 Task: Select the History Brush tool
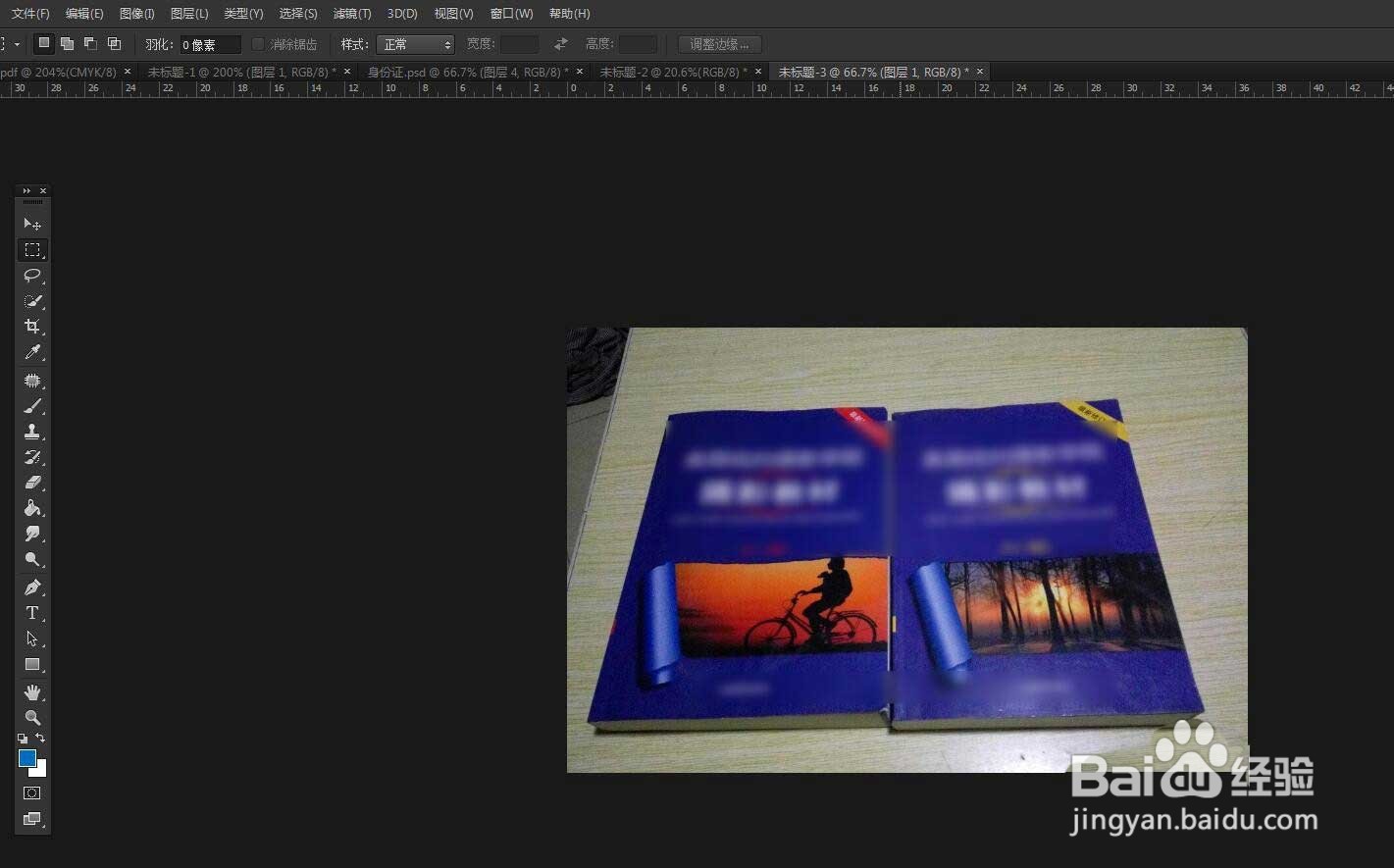coord(32,457)
